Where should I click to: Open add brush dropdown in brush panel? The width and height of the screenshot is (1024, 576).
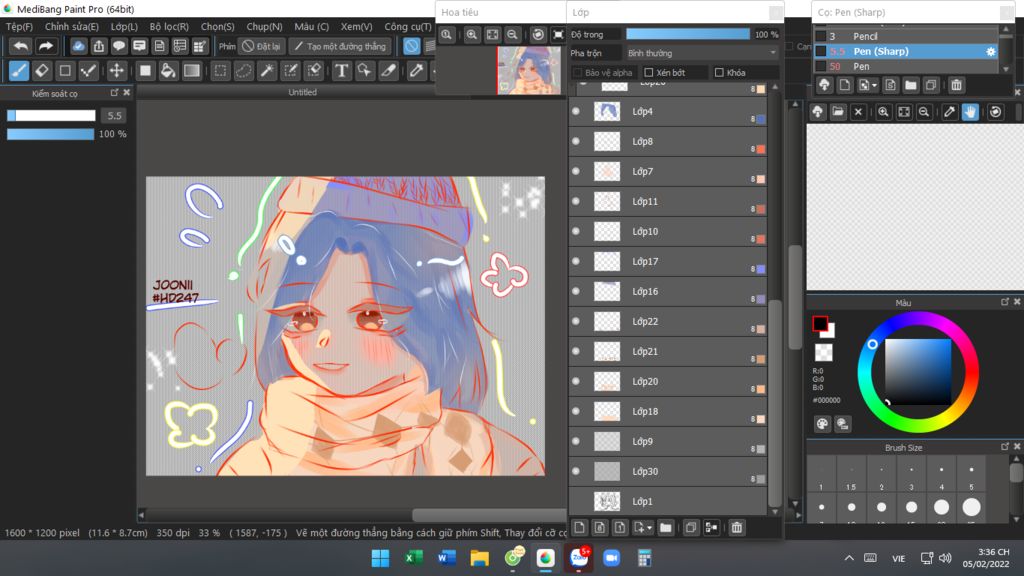pyautogui.click(x=874, y=85)
